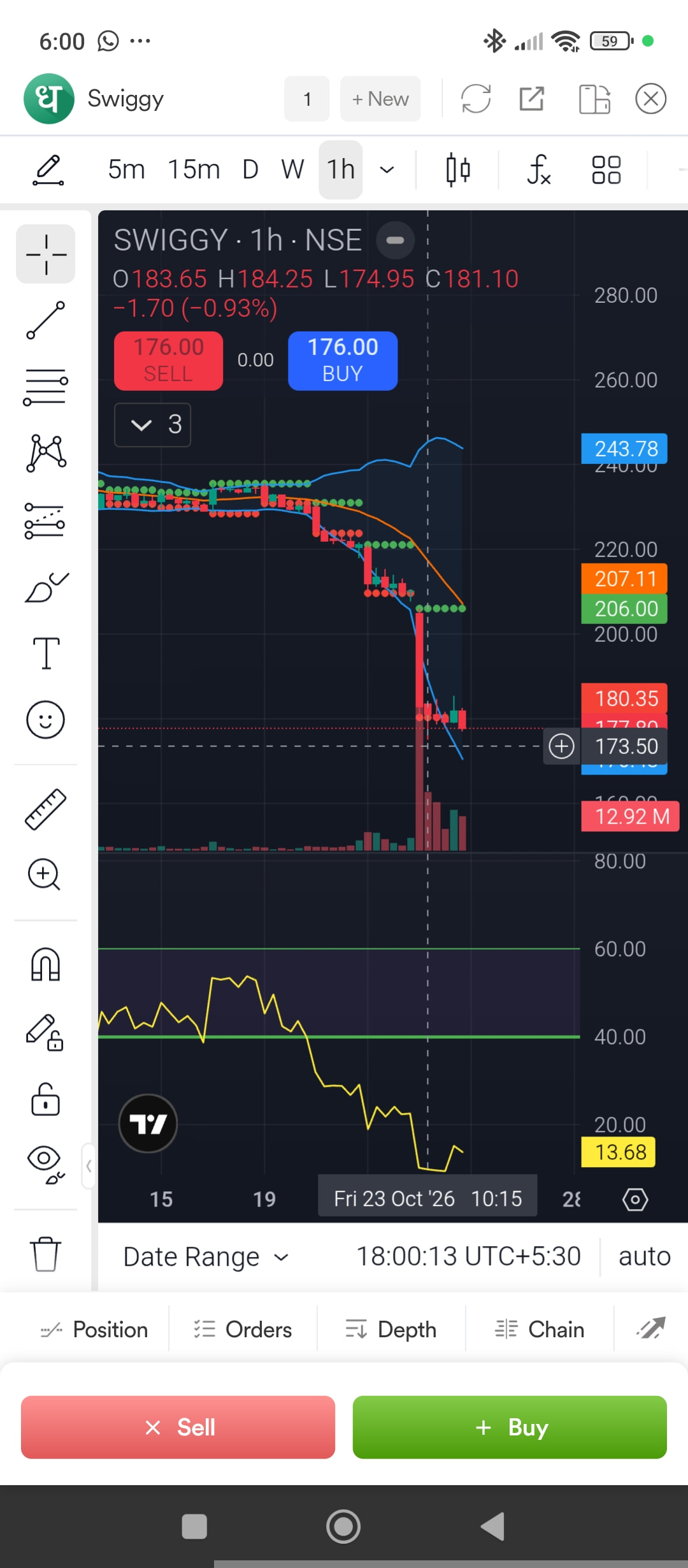Image resolution: width=688 pixels, height=1568 pixels.
Task: Tap the red 176.00 SELL button
Action: pos(168,361)
